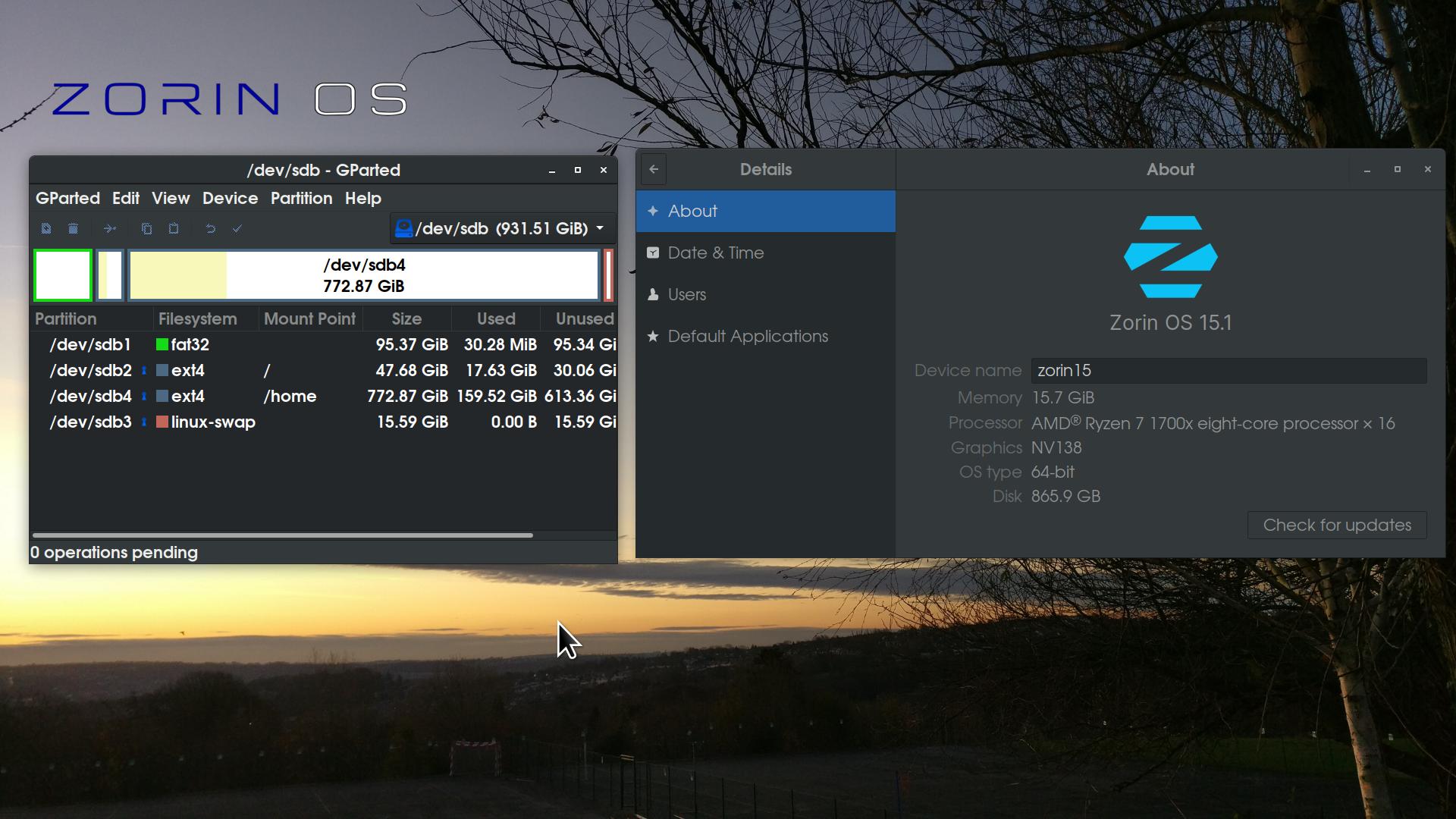Sort partitions by Used column header
The height and width of the screenshot is (819, 1456).
coord(496,318)
